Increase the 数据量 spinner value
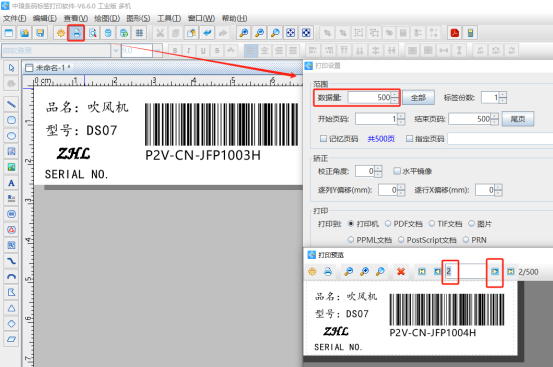 [x=395, y=94]
